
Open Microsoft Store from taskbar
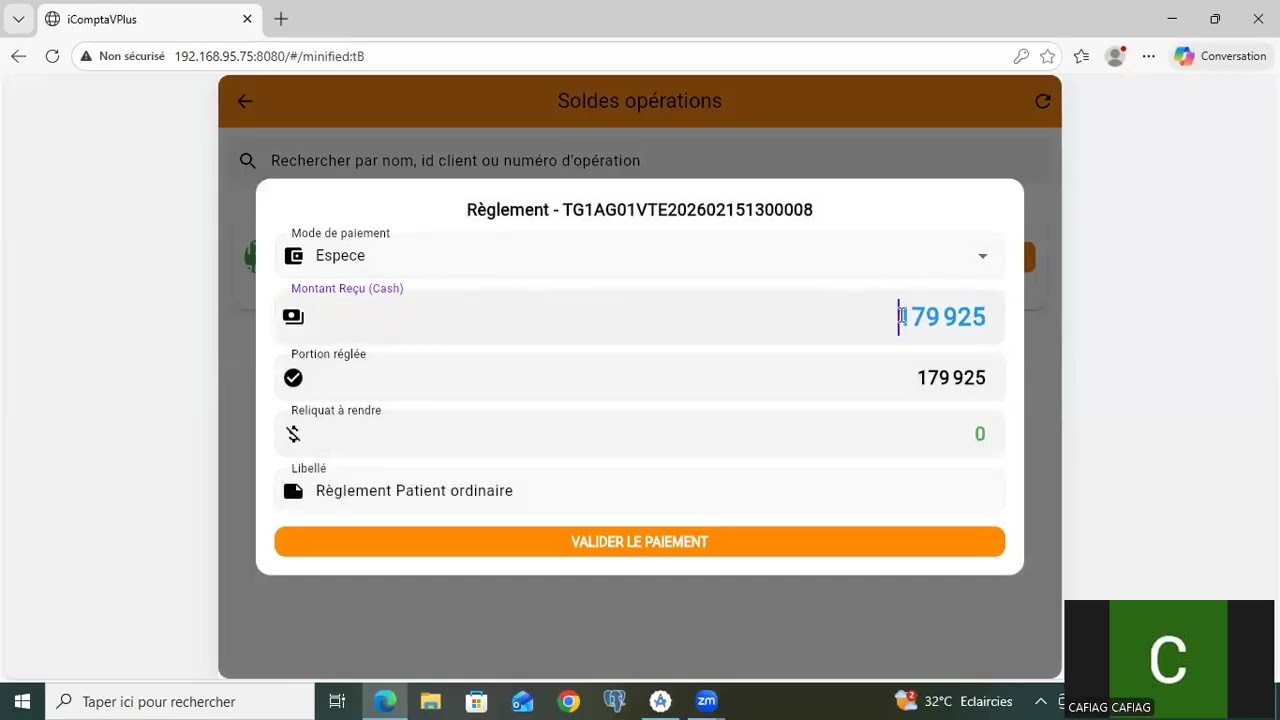pyautogui.click(x=476, y=701)
